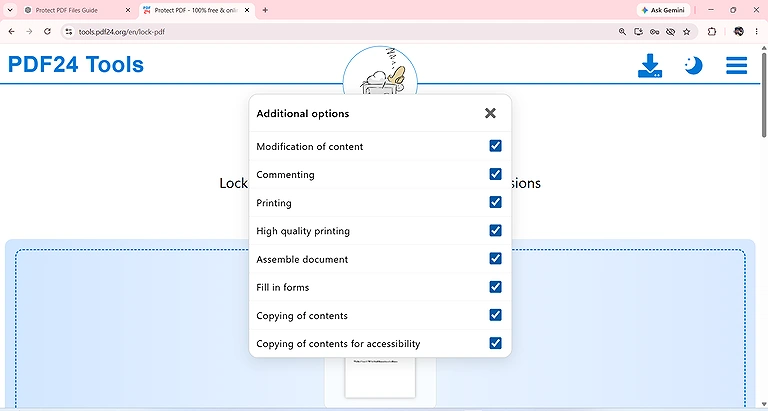The image size is (768, 411).
Task: Click the crossed-out eye tracking icon
Action: [x=671, y=32]
